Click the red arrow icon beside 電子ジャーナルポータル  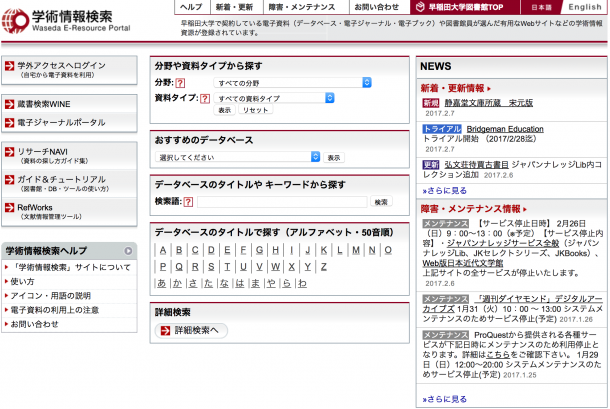point(9,123)
